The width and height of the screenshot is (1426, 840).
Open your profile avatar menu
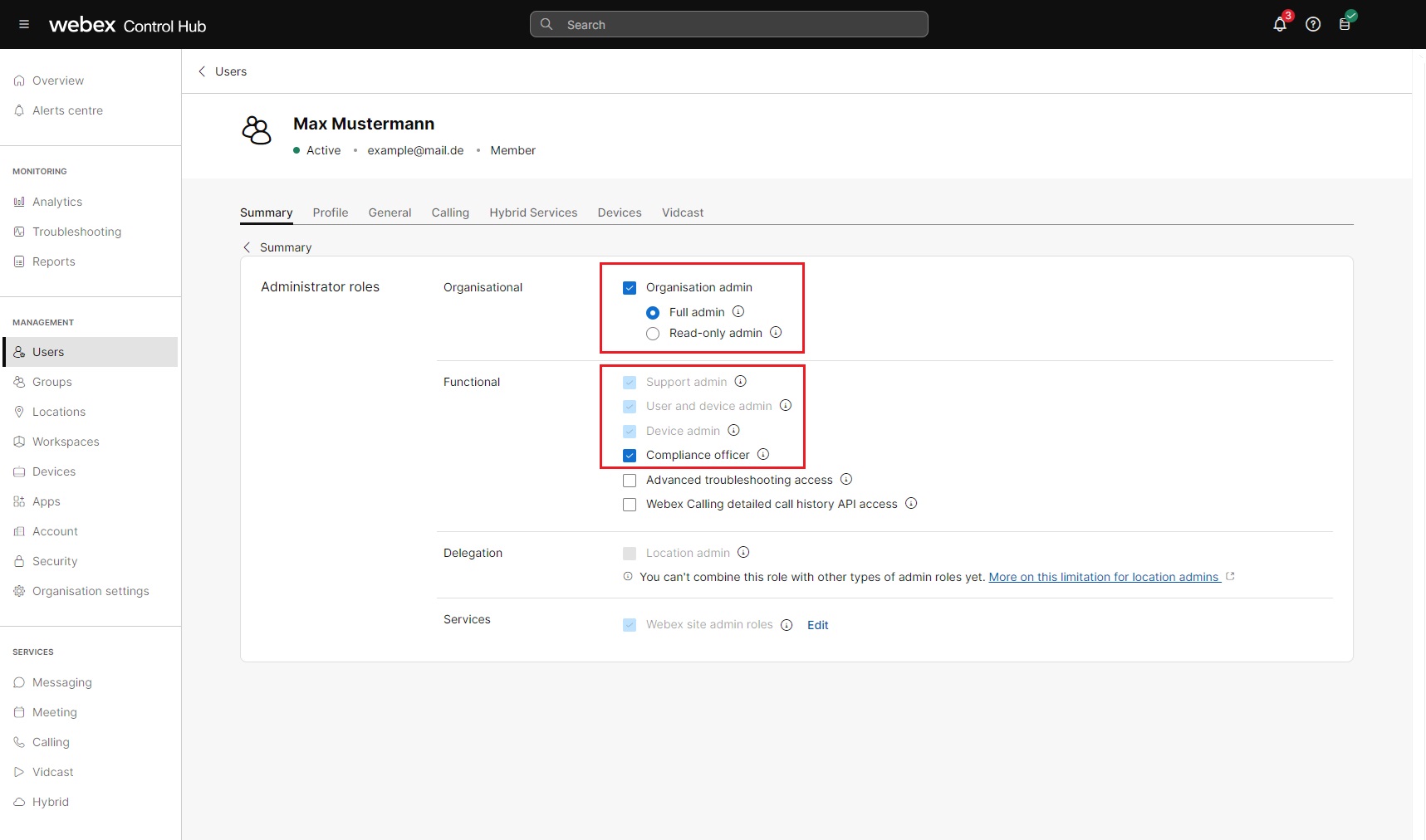1345,24
